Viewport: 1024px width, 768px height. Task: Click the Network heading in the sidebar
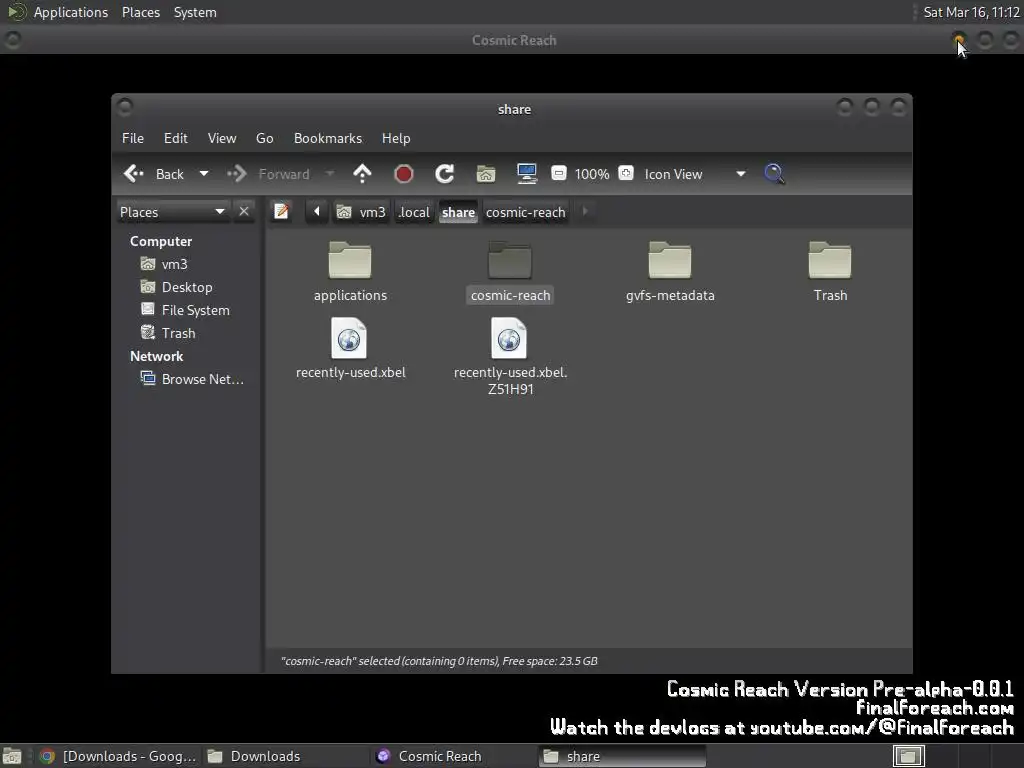pyautogui.click(x=156, y=356)
